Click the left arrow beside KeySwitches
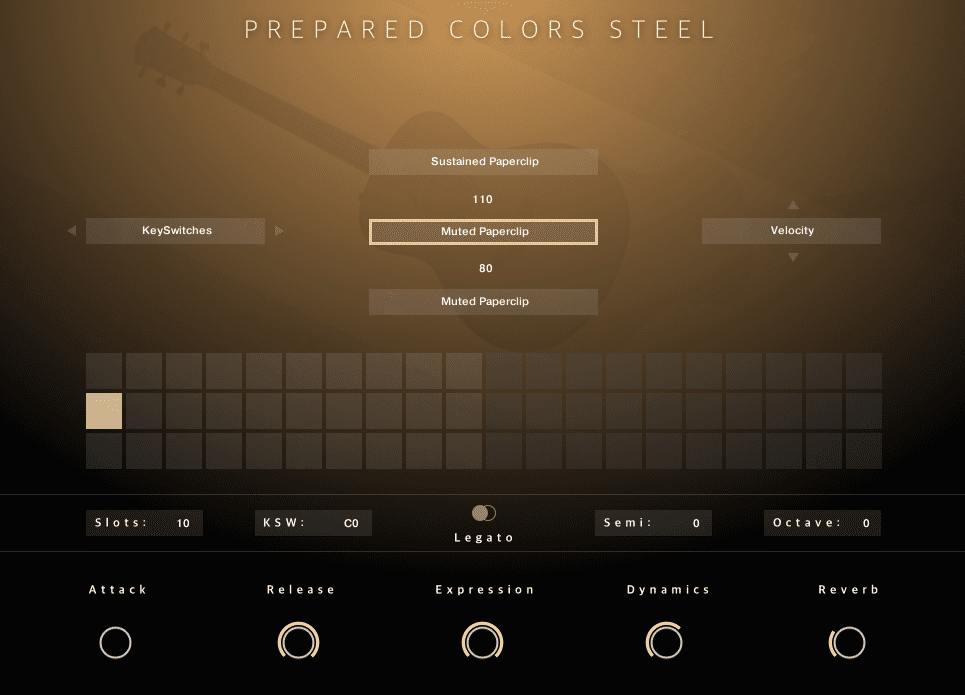This screenshot has width=965, height=695. pos(71,231)
